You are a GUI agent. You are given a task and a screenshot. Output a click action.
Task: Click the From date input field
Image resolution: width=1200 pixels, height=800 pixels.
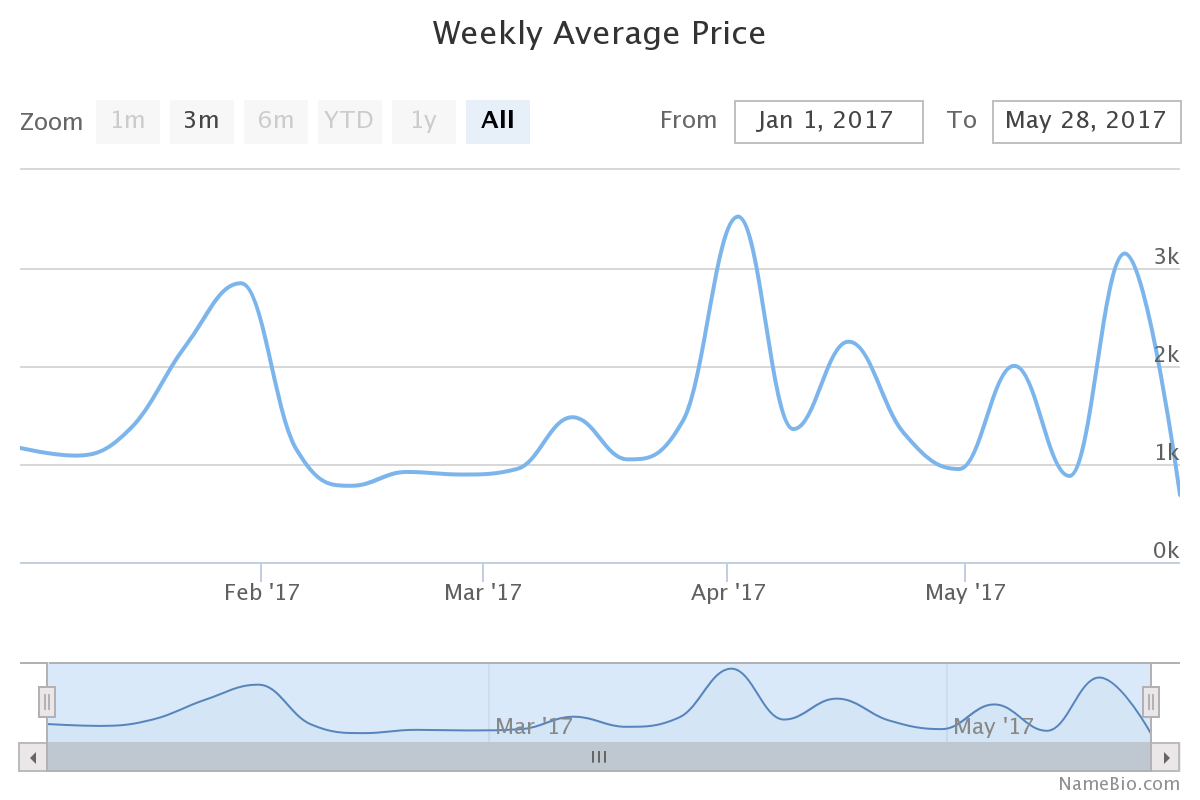coord(828,122)
